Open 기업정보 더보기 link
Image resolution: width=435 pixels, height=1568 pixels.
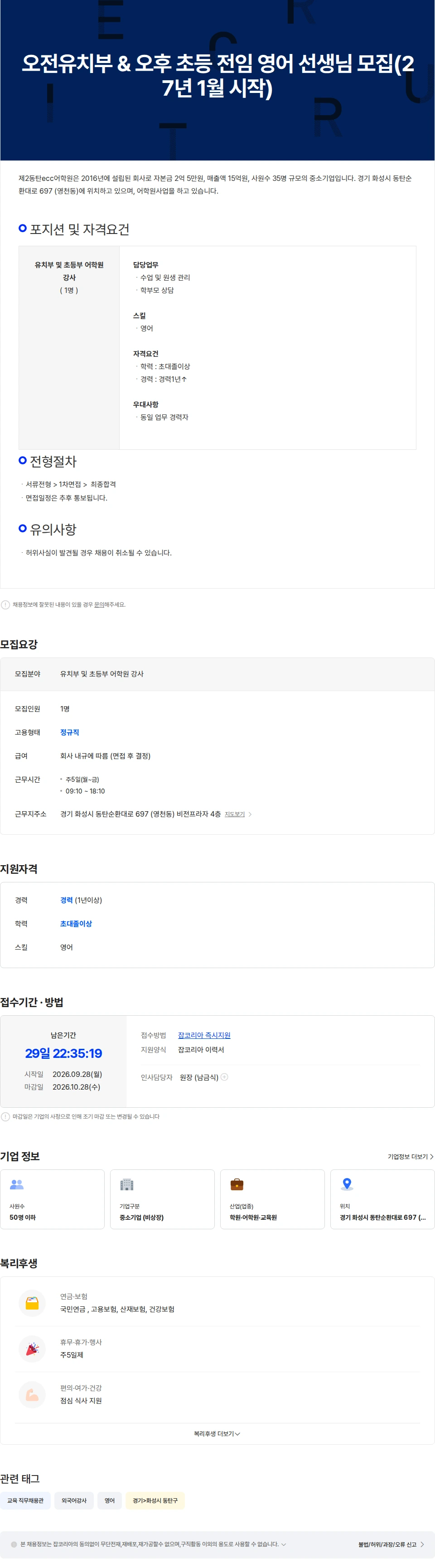[x=410, y=1157]
